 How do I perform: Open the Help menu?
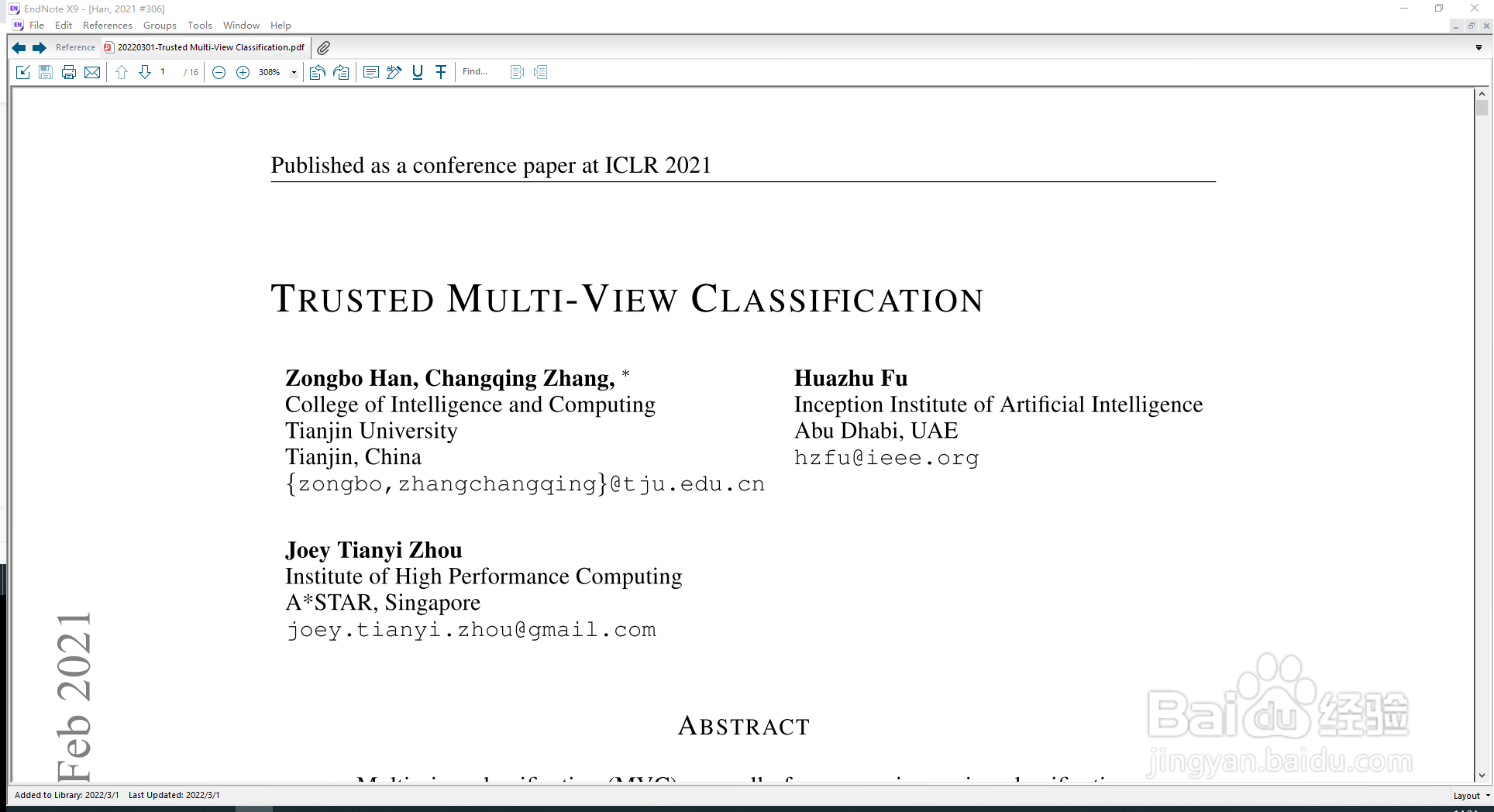point(281,26)
